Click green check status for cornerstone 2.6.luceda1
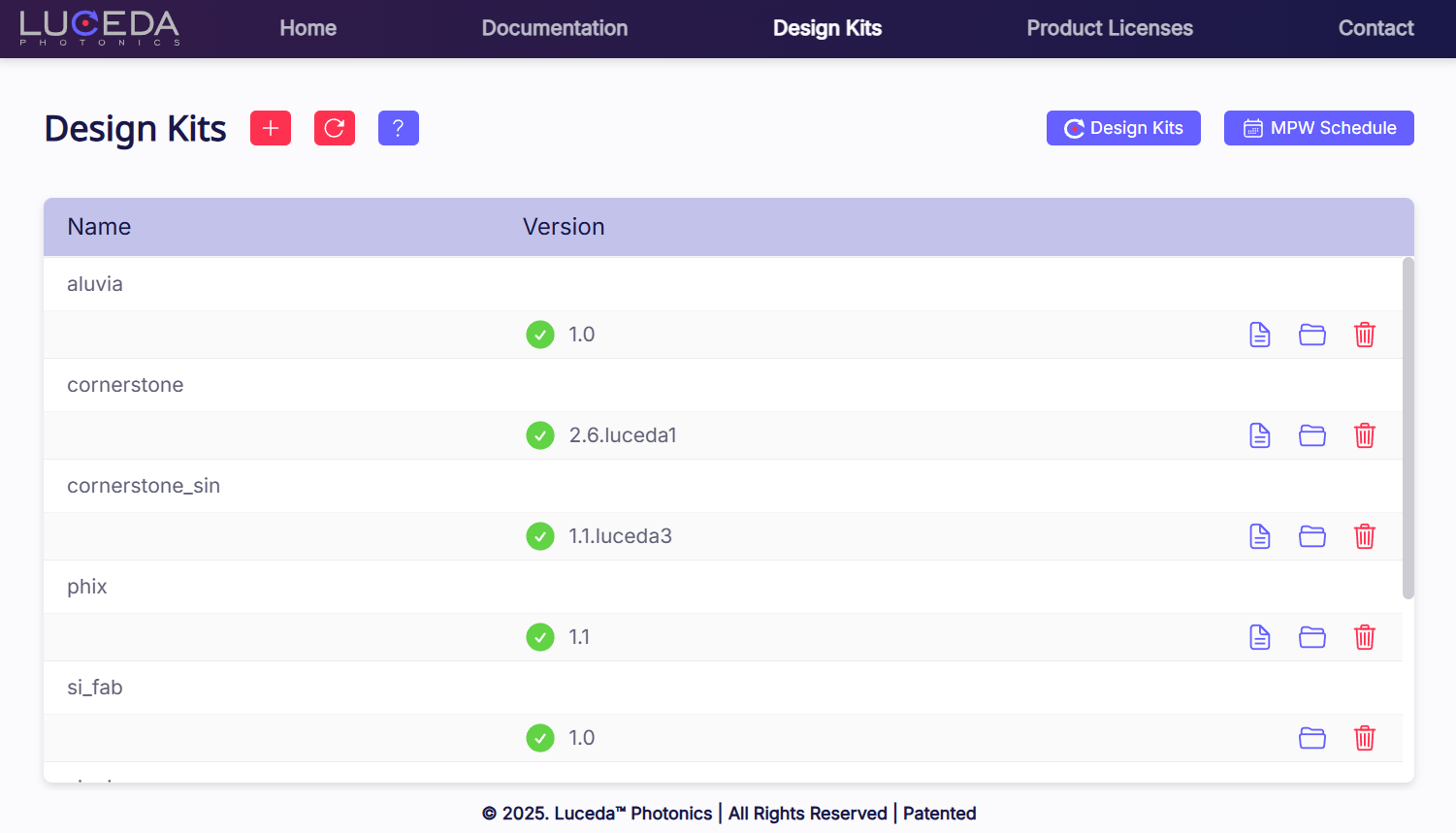Screen dimensions: 1456x833 (540, 435)
